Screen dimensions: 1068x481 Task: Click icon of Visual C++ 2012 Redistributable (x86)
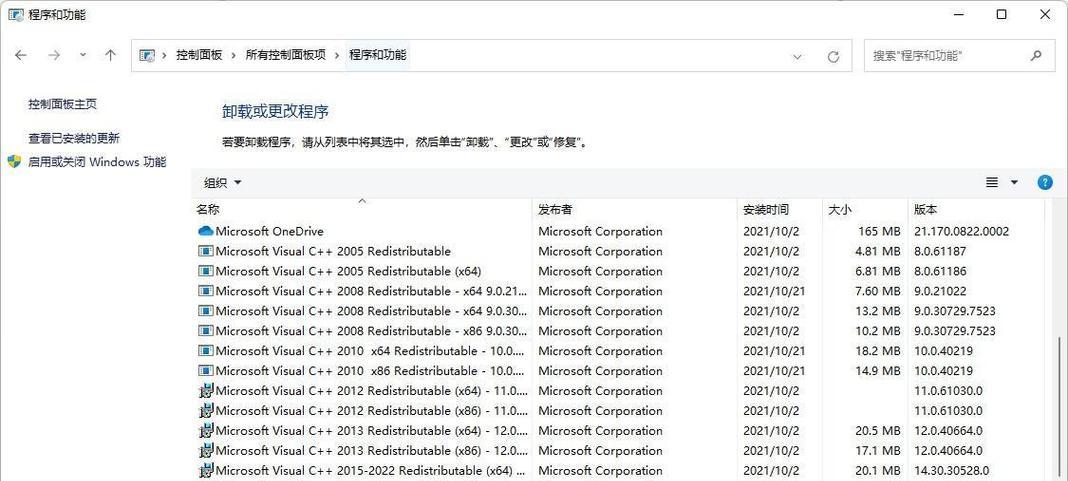[206, 411]
